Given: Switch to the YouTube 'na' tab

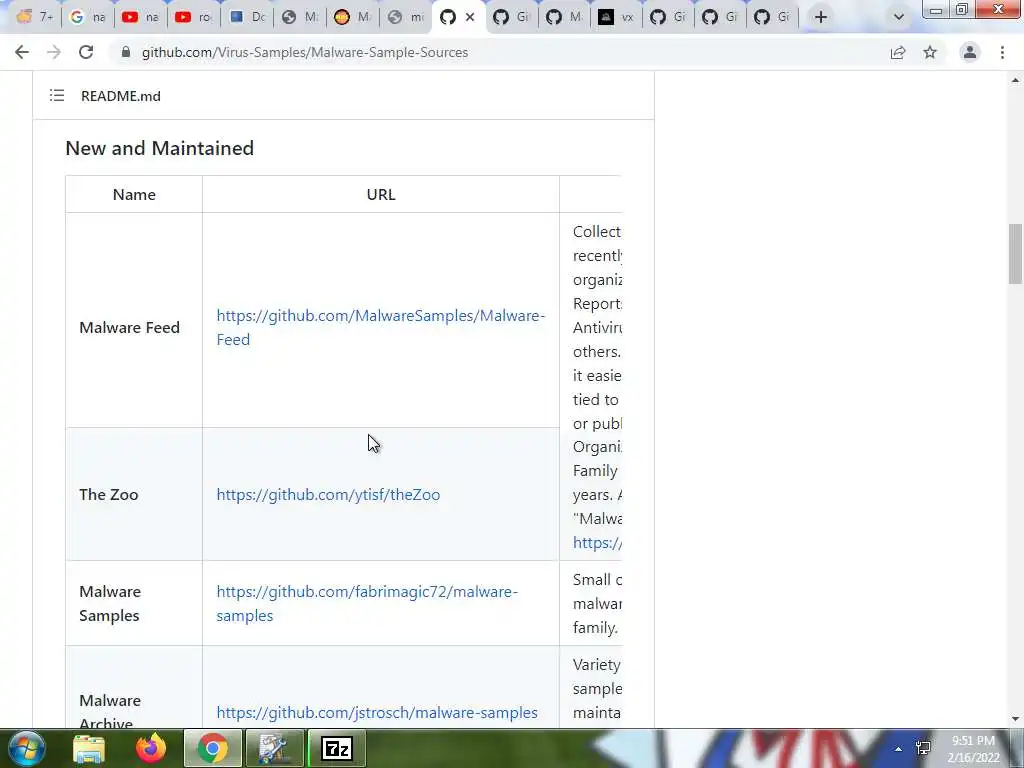Looking at the screenshot, I should click(140, 17).
